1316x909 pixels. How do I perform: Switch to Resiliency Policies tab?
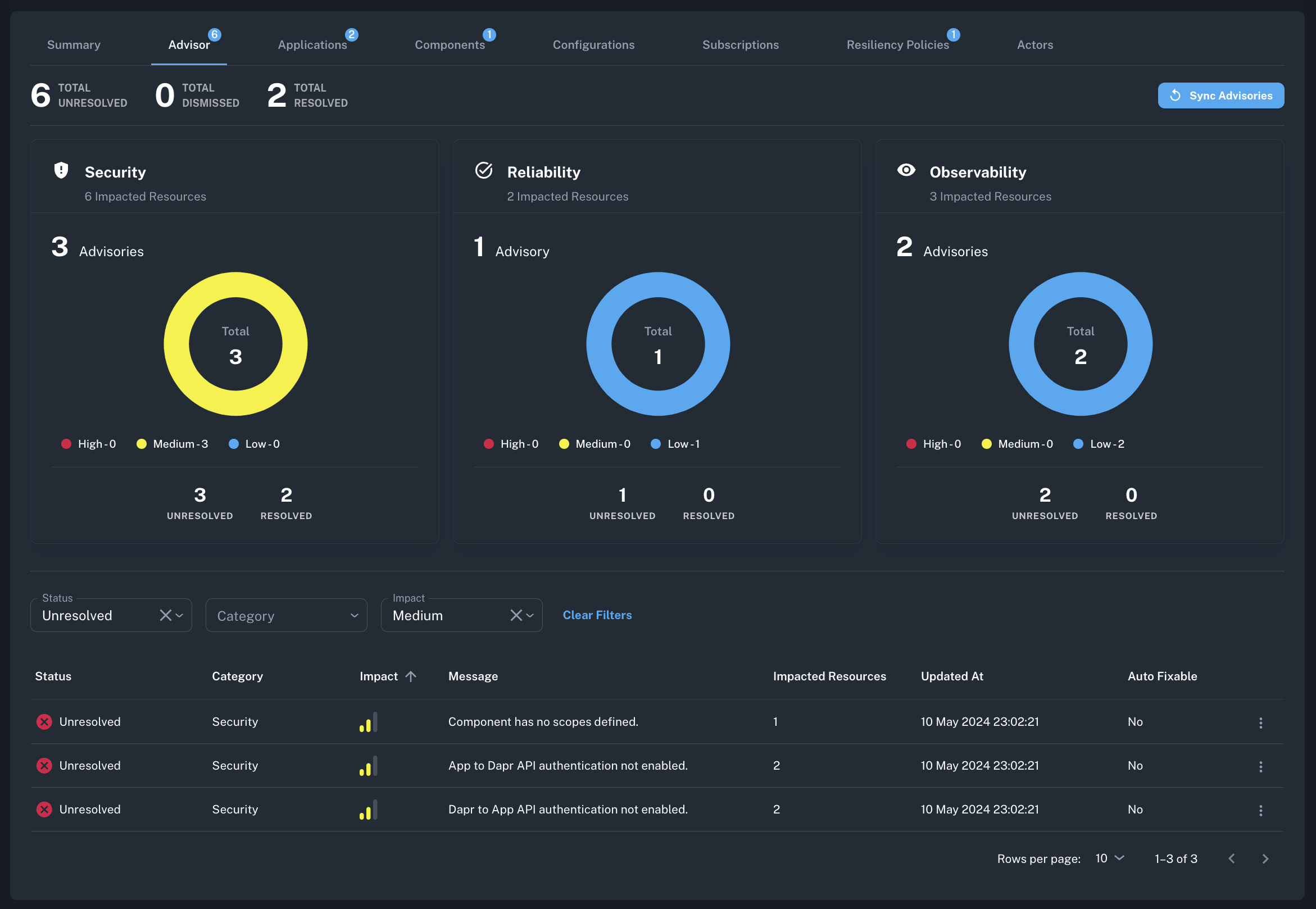(x=897, y=44)
